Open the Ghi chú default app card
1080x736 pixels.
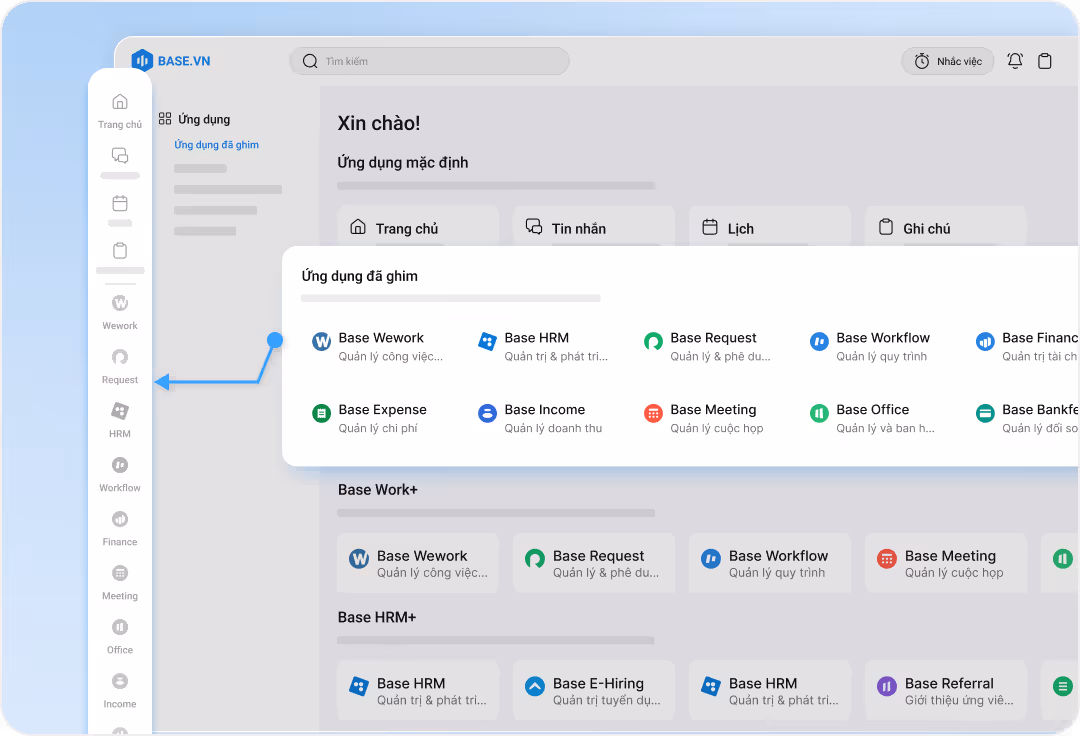pos(946,228)
